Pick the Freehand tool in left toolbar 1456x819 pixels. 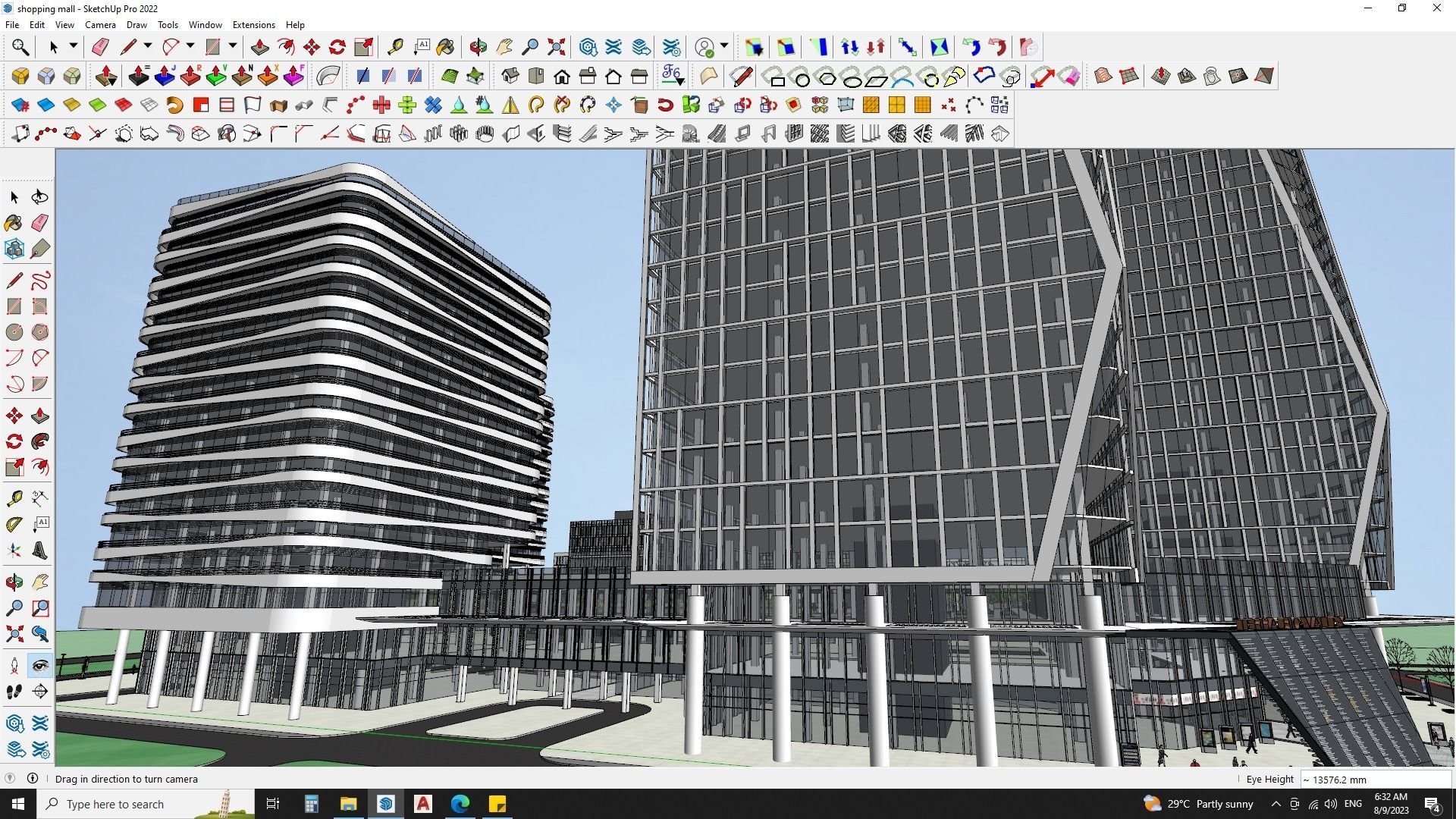(x=40, y=281)
